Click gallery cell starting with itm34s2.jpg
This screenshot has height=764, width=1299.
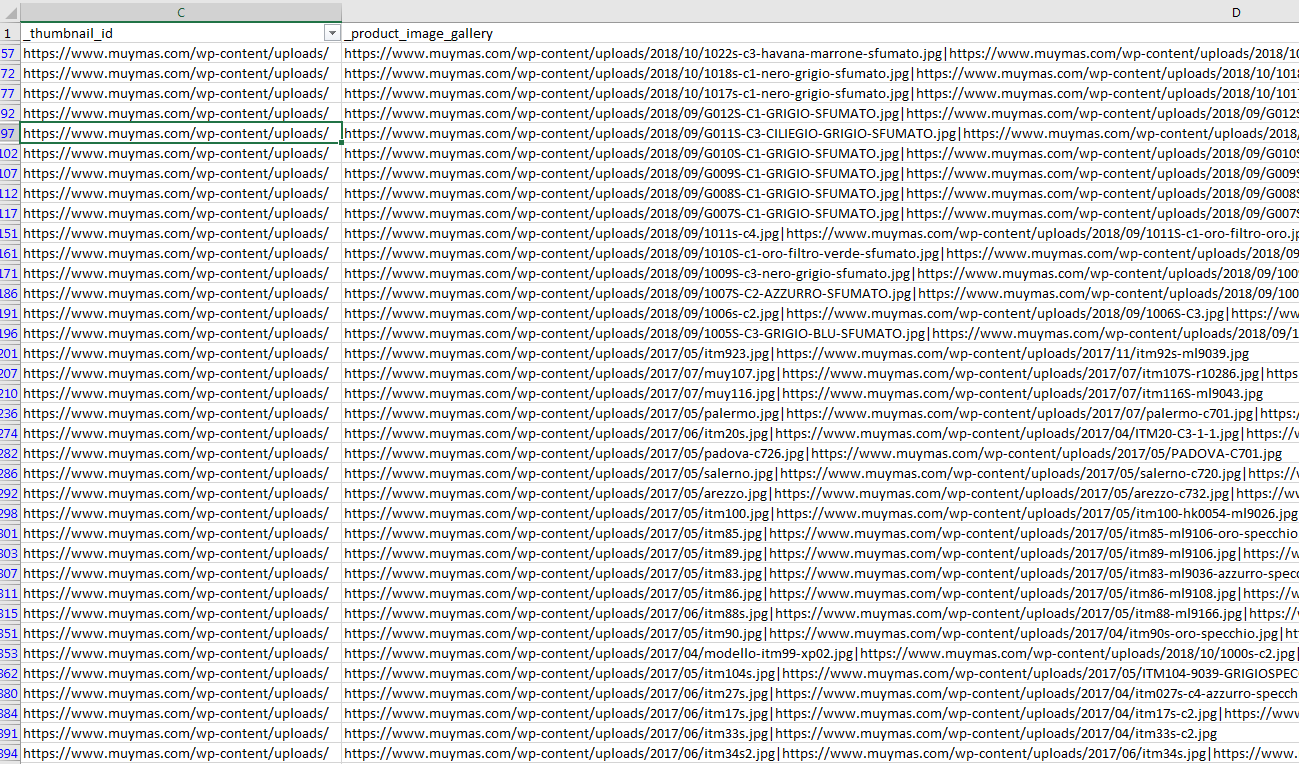click(820, 753)
